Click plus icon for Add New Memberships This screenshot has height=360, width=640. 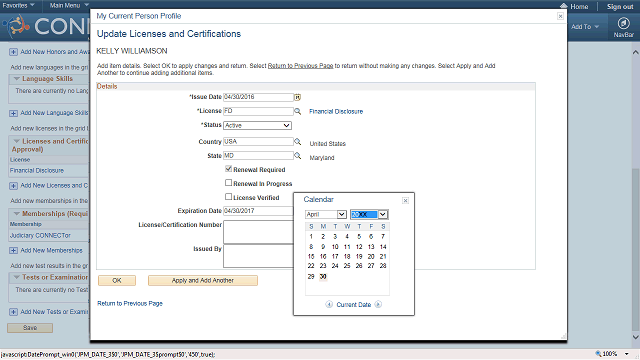point(13,251)
